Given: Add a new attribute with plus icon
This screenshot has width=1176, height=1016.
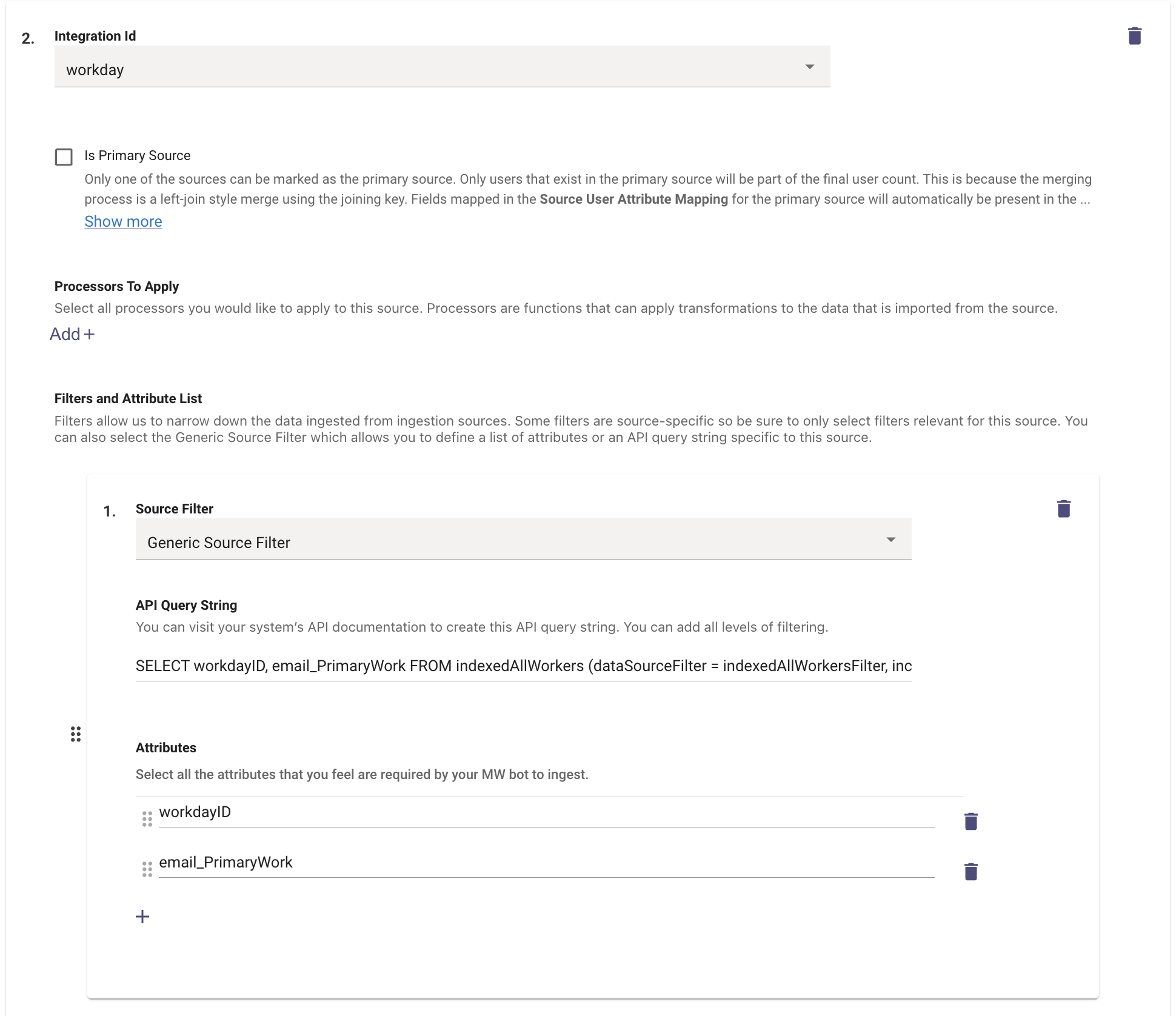Looking at the screenshot, I should [142, 917].
